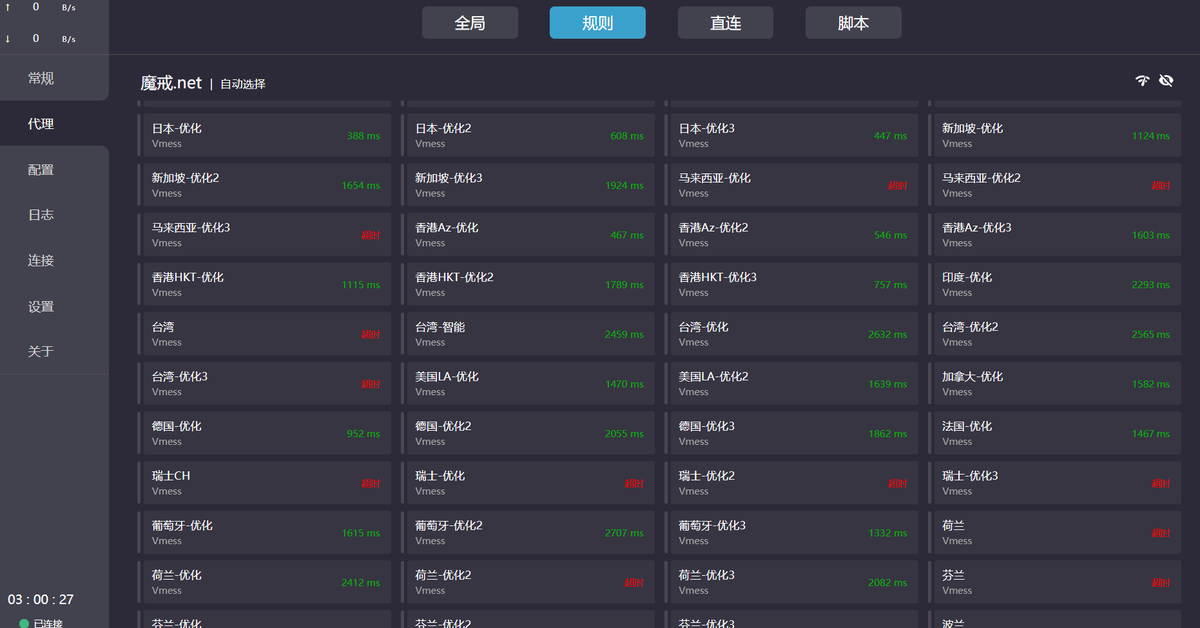This screenshot has width=1200, height=628.
Task: Select the 马来西亚-优化3 proxy node
Action: click(x=264, y=234)
